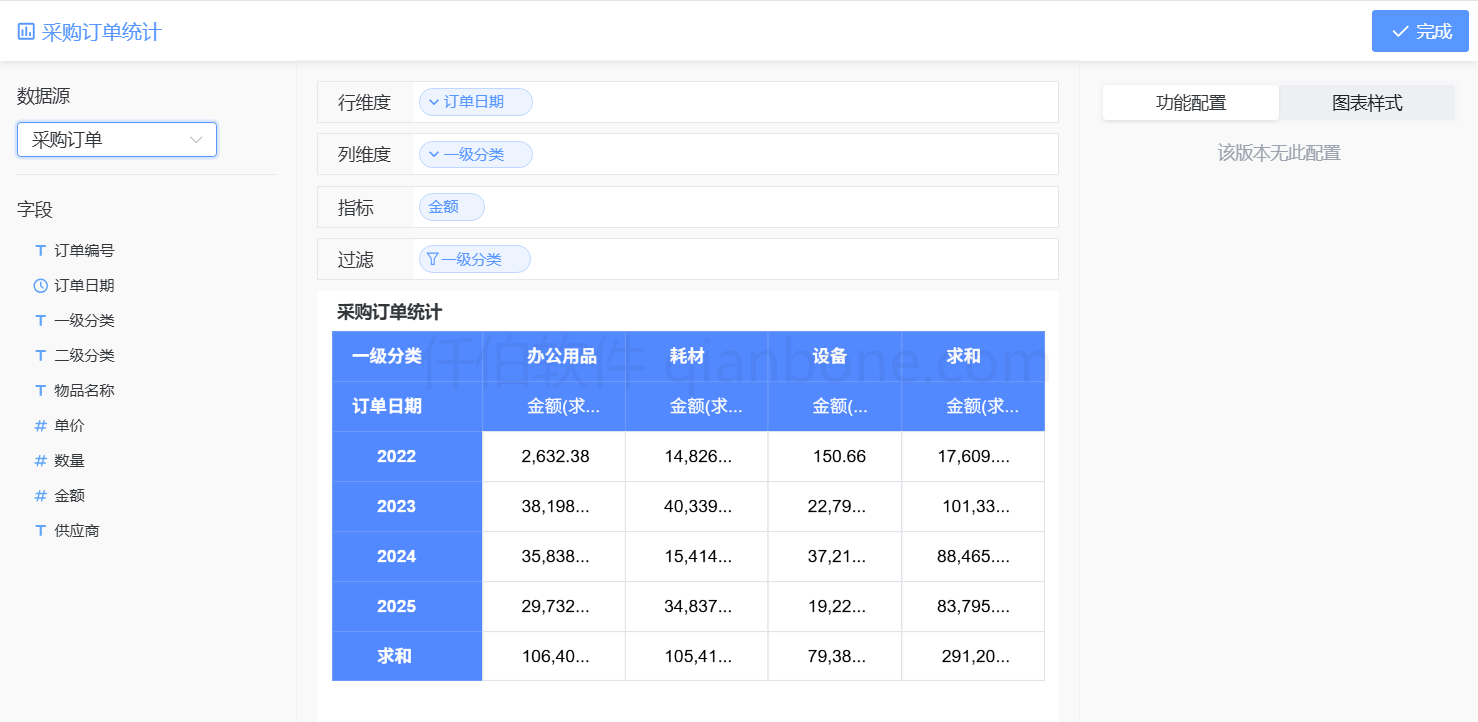Click the number icon beside 数量
The image size is (1478, 722).
click(40, 460)
